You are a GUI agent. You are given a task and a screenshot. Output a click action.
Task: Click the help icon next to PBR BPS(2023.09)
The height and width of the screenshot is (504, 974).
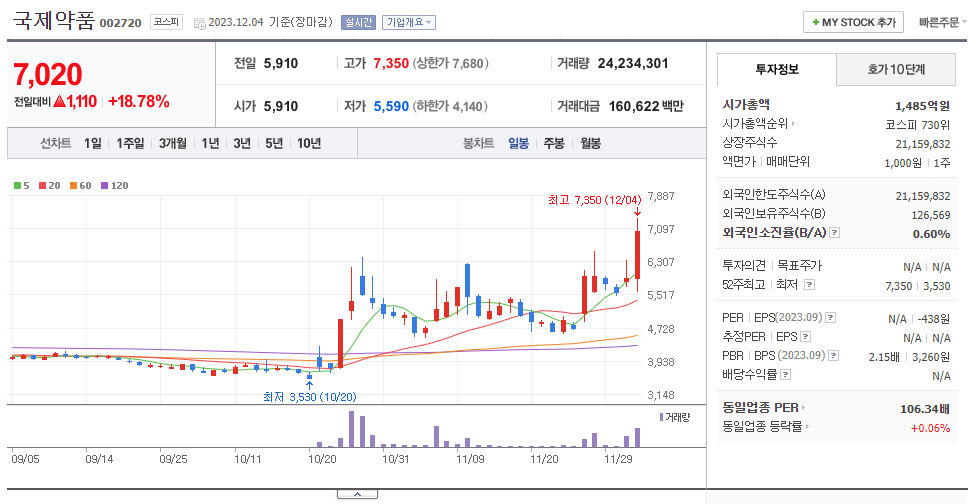pos(834,356)
